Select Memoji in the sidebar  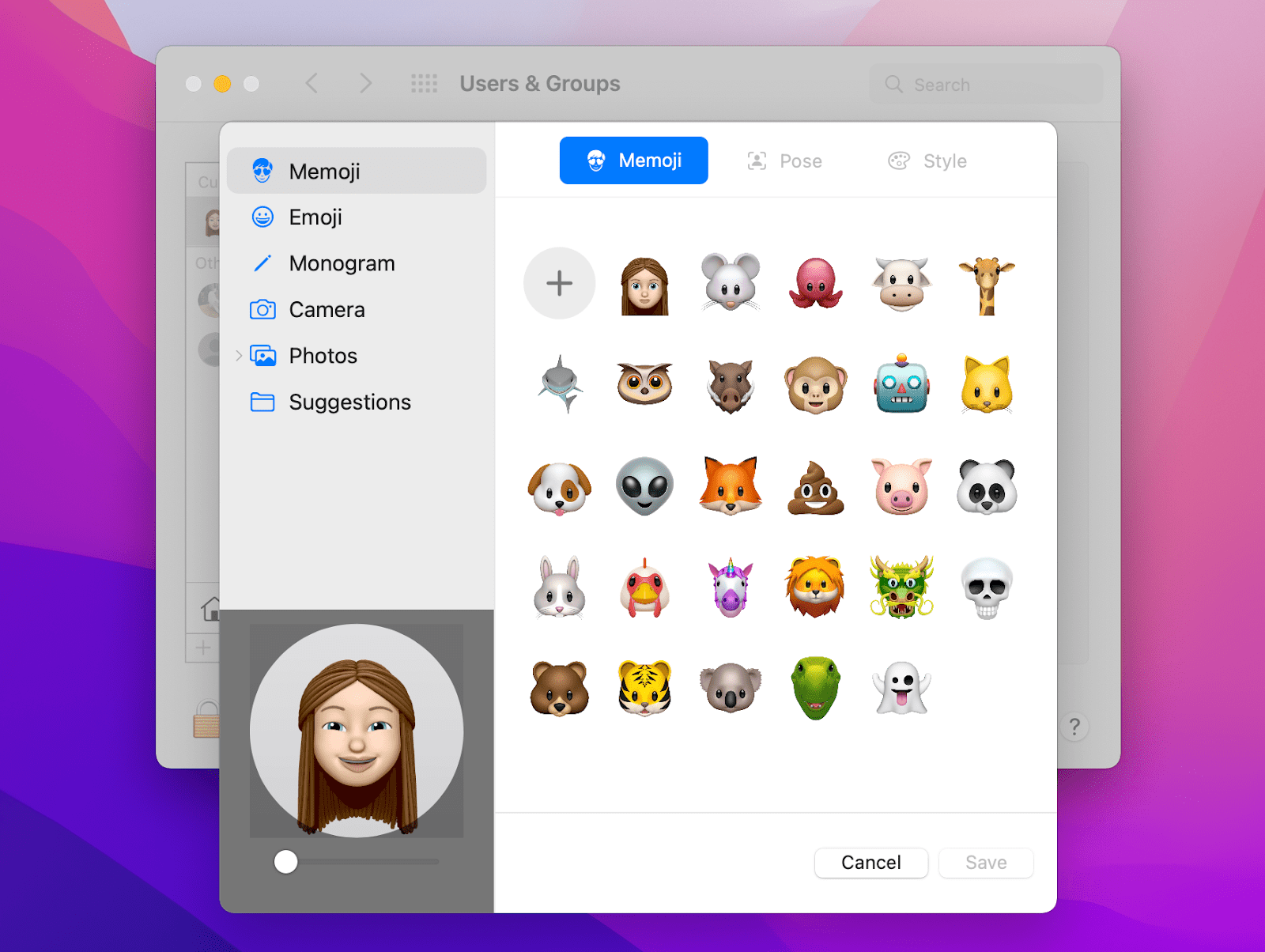coord(357,171)
